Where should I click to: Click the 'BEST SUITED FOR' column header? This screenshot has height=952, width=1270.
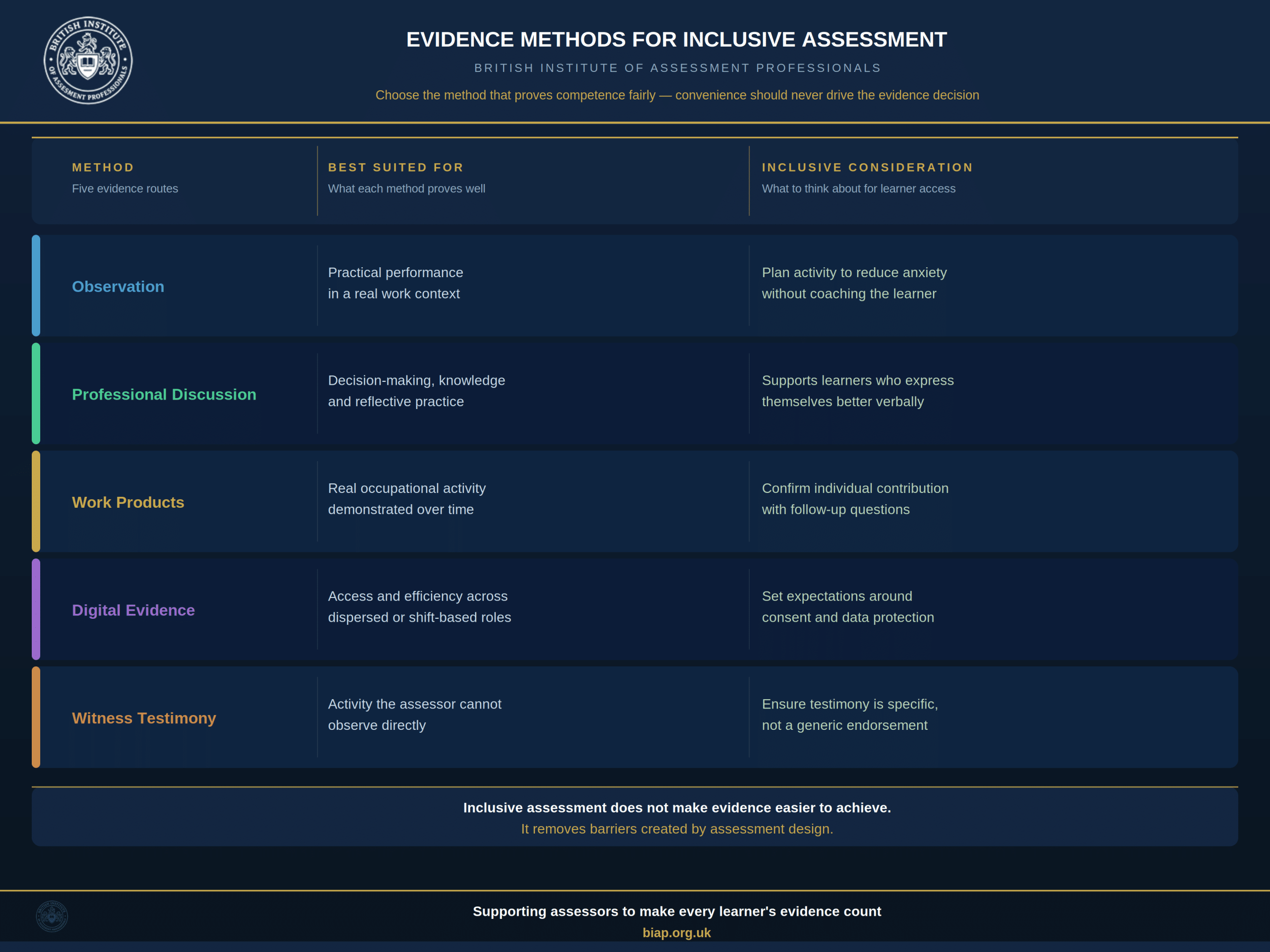coord(395,168)
